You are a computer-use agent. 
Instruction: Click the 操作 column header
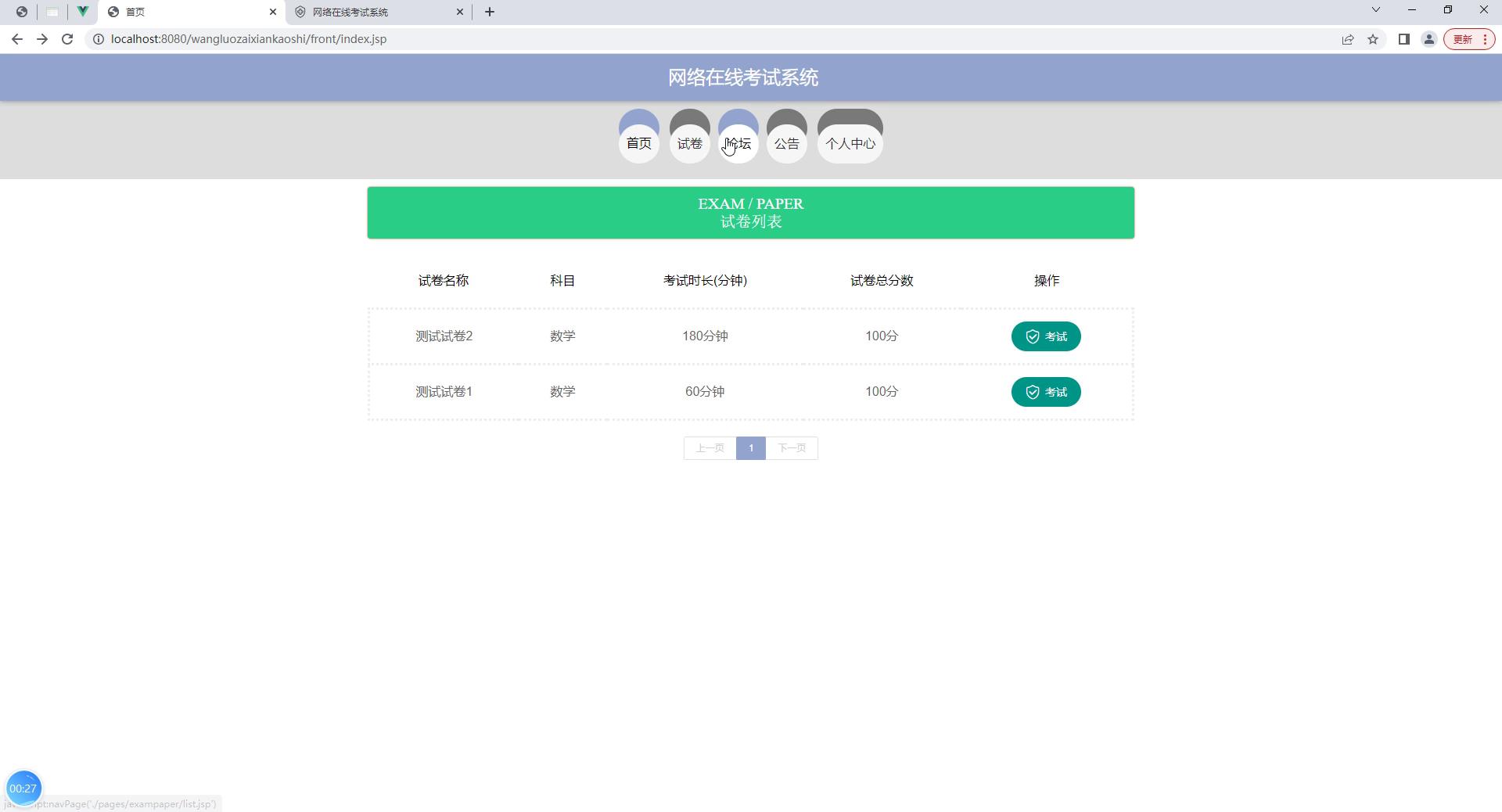[1047, 281]
